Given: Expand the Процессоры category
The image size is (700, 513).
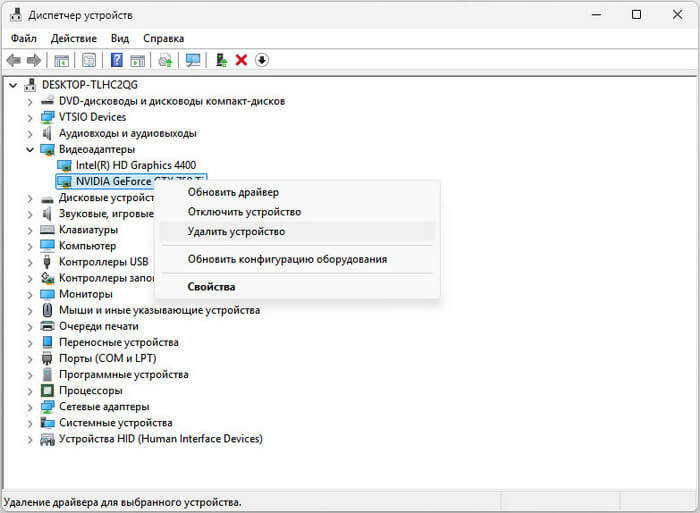Looking at the screenshot, I should click(x=30, y=391).
